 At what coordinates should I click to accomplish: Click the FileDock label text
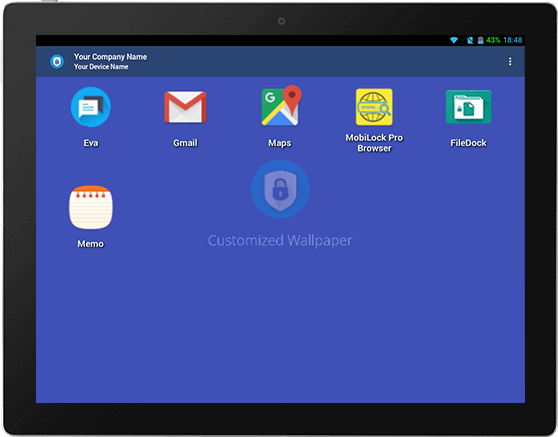tap(468, 143)
